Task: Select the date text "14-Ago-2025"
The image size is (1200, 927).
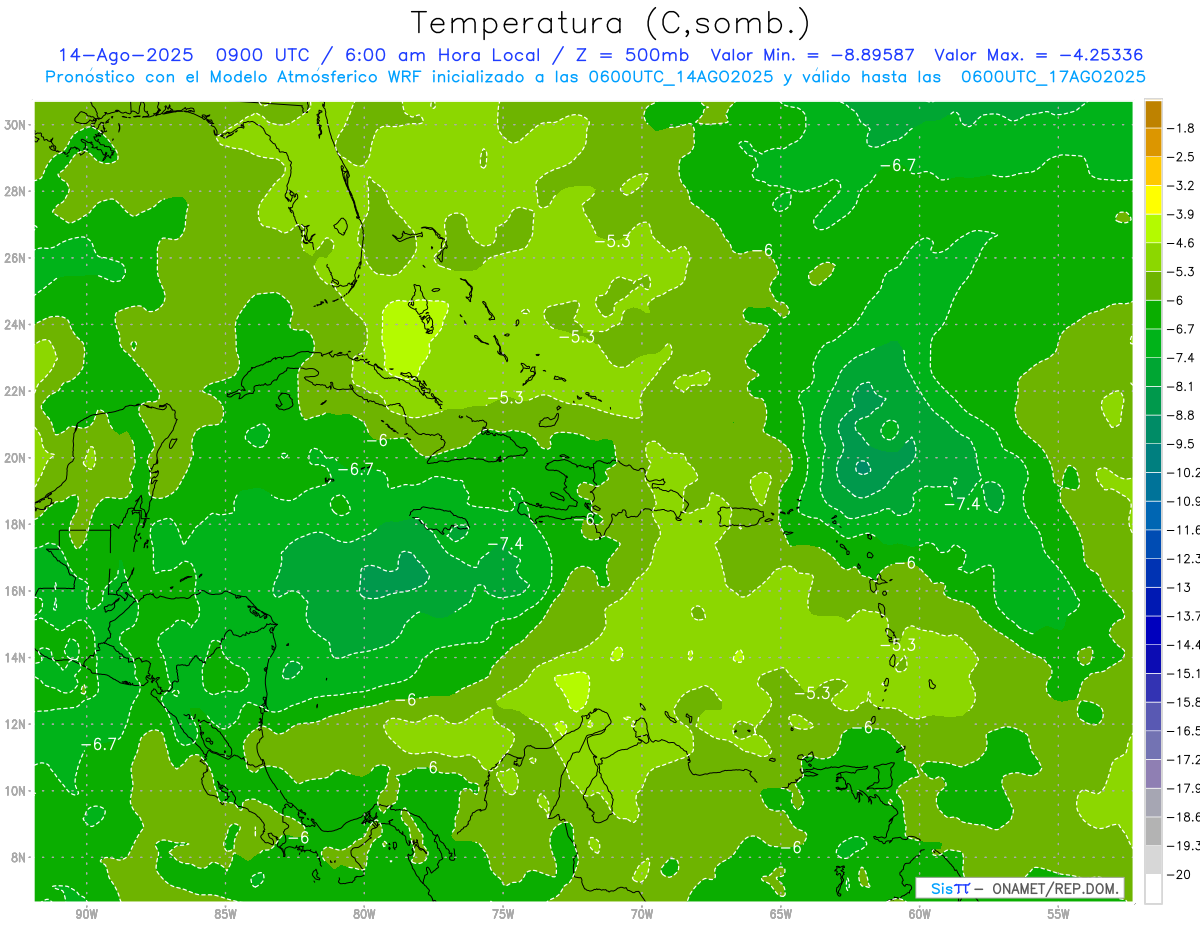Action: click(x=125, y=55)
